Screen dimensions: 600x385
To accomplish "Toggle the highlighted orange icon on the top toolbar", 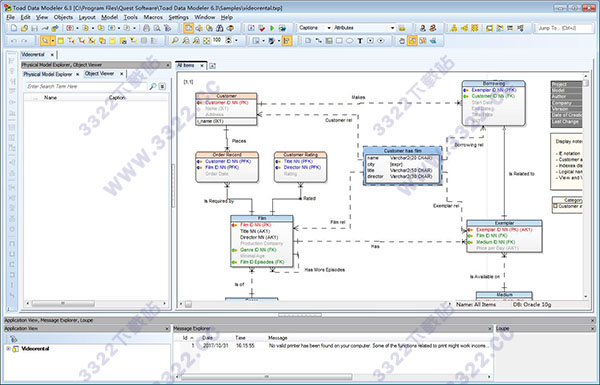I will tap(188, 28).
